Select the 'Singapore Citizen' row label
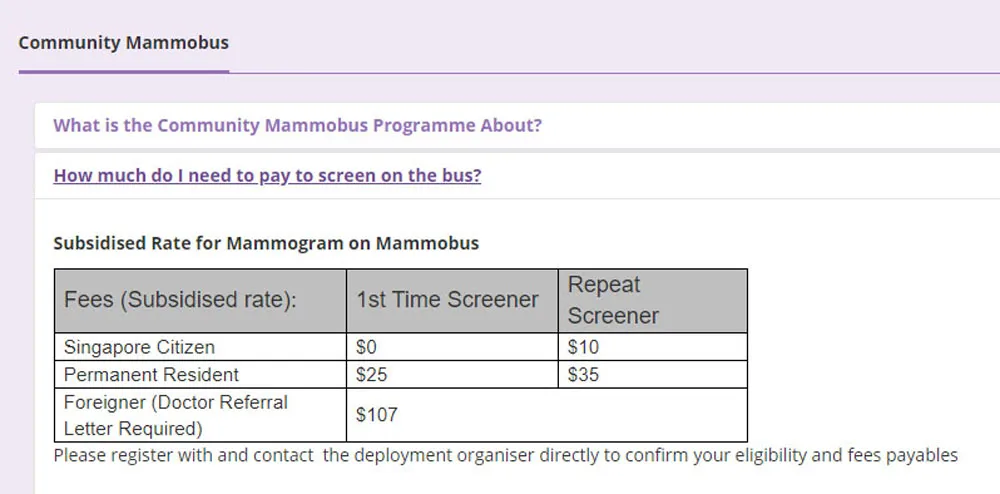The image size is (1000, 494). [x=200, y=347]
